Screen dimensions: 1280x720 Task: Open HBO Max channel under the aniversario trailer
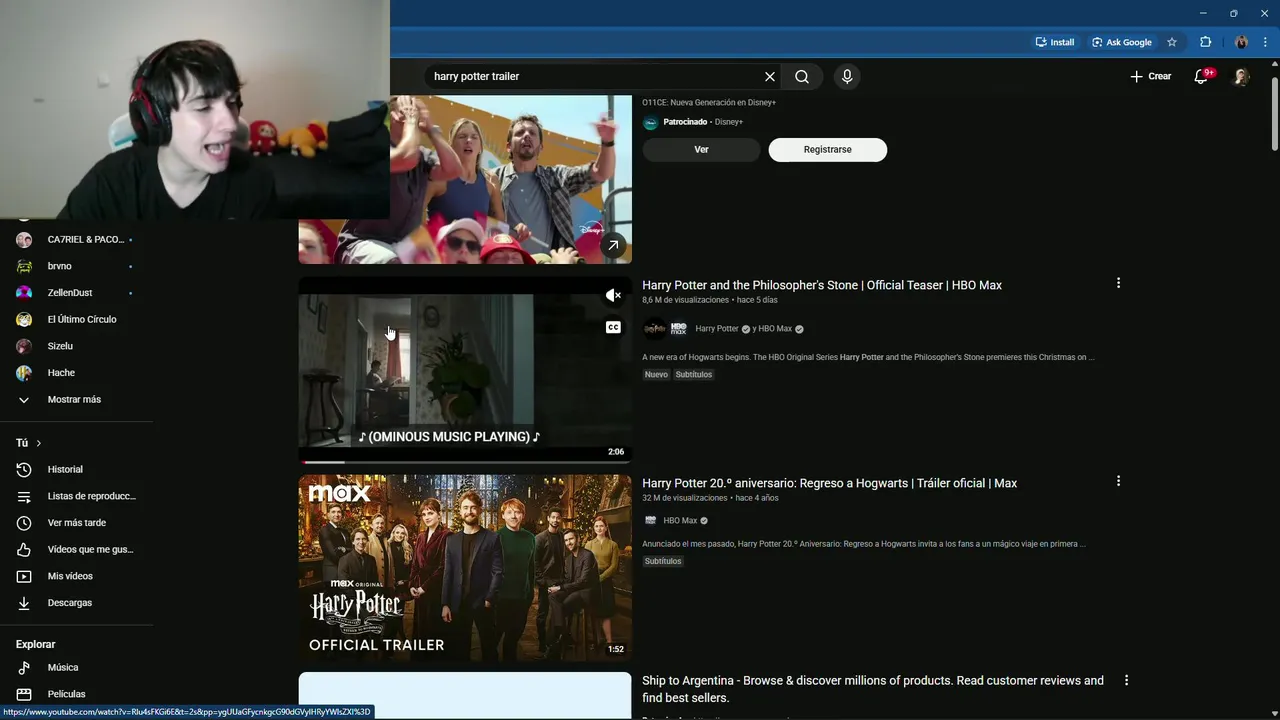pos(680,520)
